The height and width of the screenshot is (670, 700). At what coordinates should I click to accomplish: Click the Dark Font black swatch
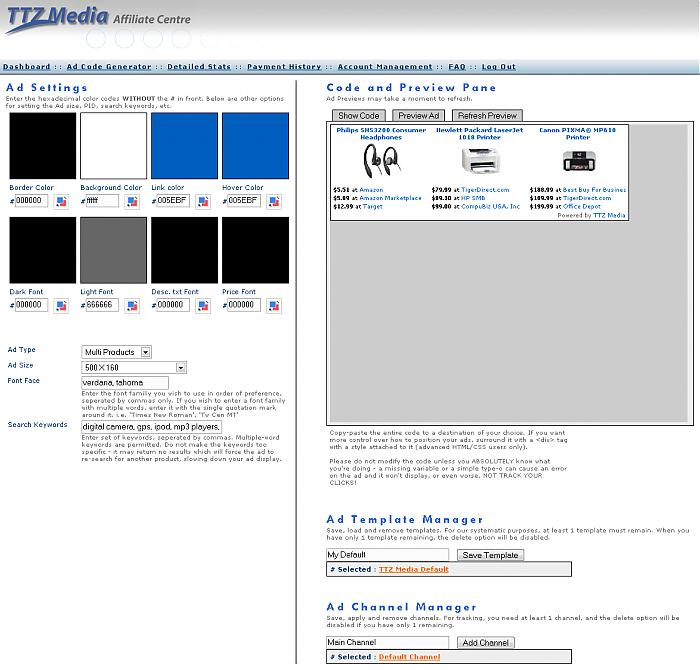tap(43, 250)
